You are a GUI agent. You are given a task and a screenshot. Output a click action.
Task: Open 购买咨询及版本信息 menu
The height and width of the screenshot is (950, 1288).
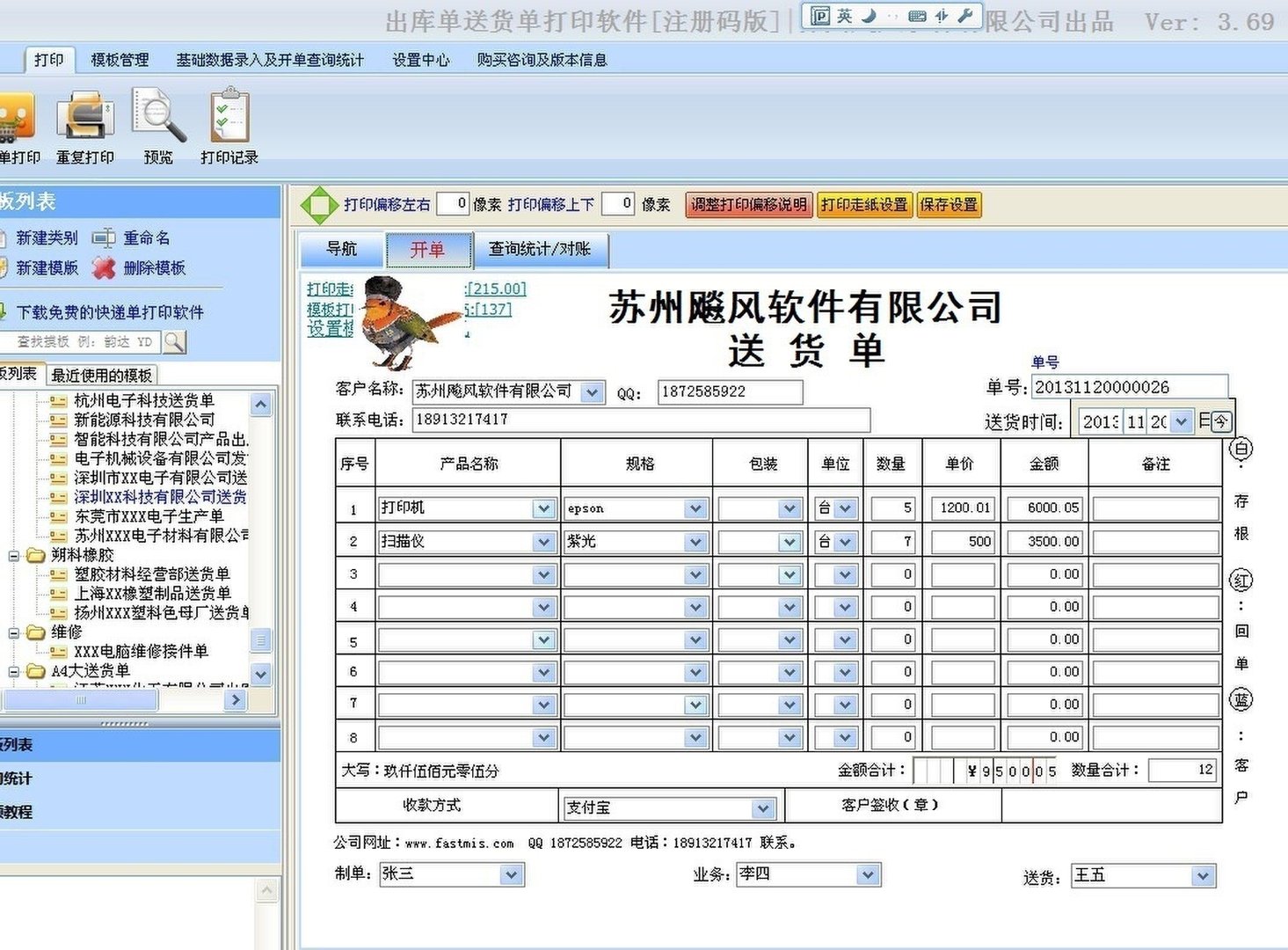(542, 60)
